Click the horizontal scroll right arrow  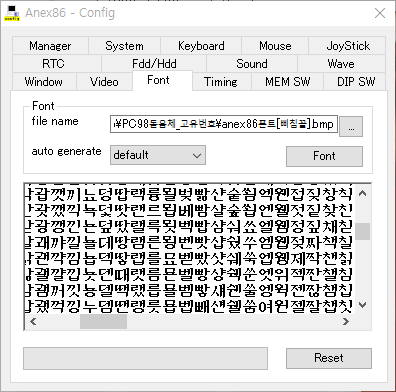(346, 322)
